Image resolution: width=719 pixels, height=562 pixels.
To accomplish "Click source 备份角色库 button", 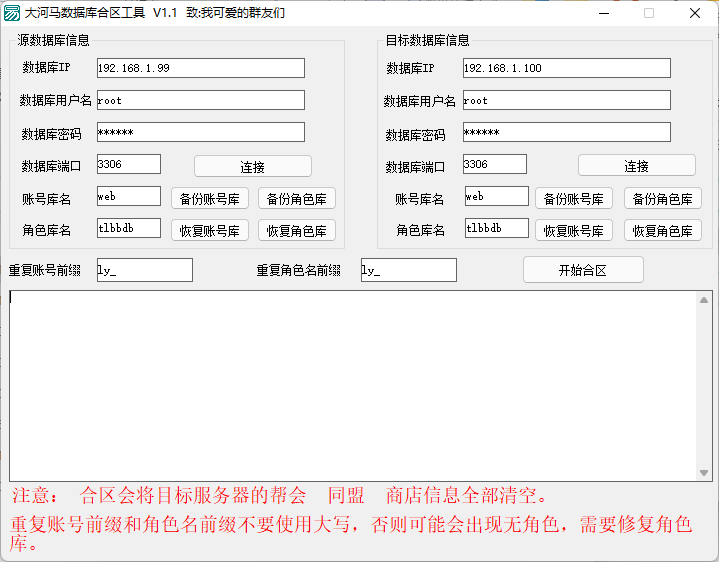I will click(x=296, y=198).
